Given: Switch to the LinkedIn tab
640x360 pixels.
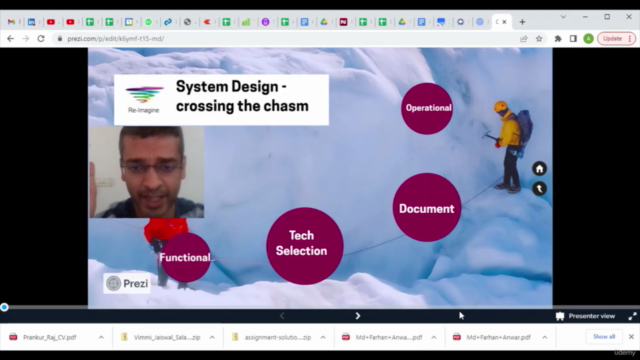Looking at the screenshot, I should 31,22.
